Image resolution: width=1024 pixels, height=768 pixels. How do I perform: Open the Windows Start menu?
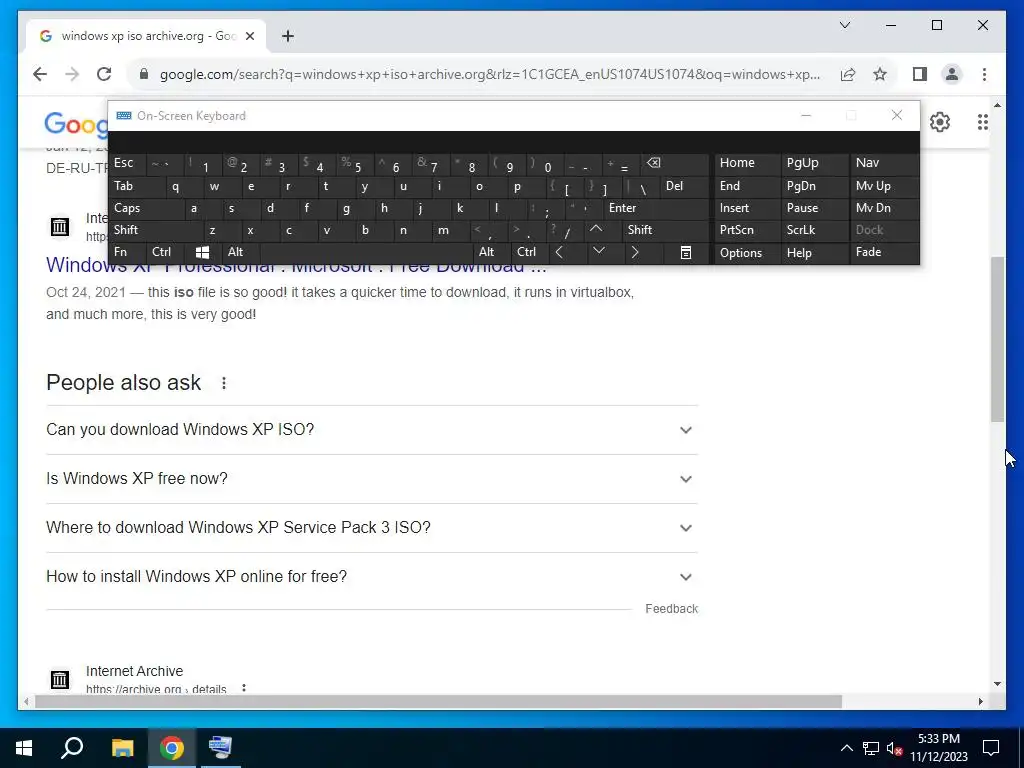tap(24, 748)
